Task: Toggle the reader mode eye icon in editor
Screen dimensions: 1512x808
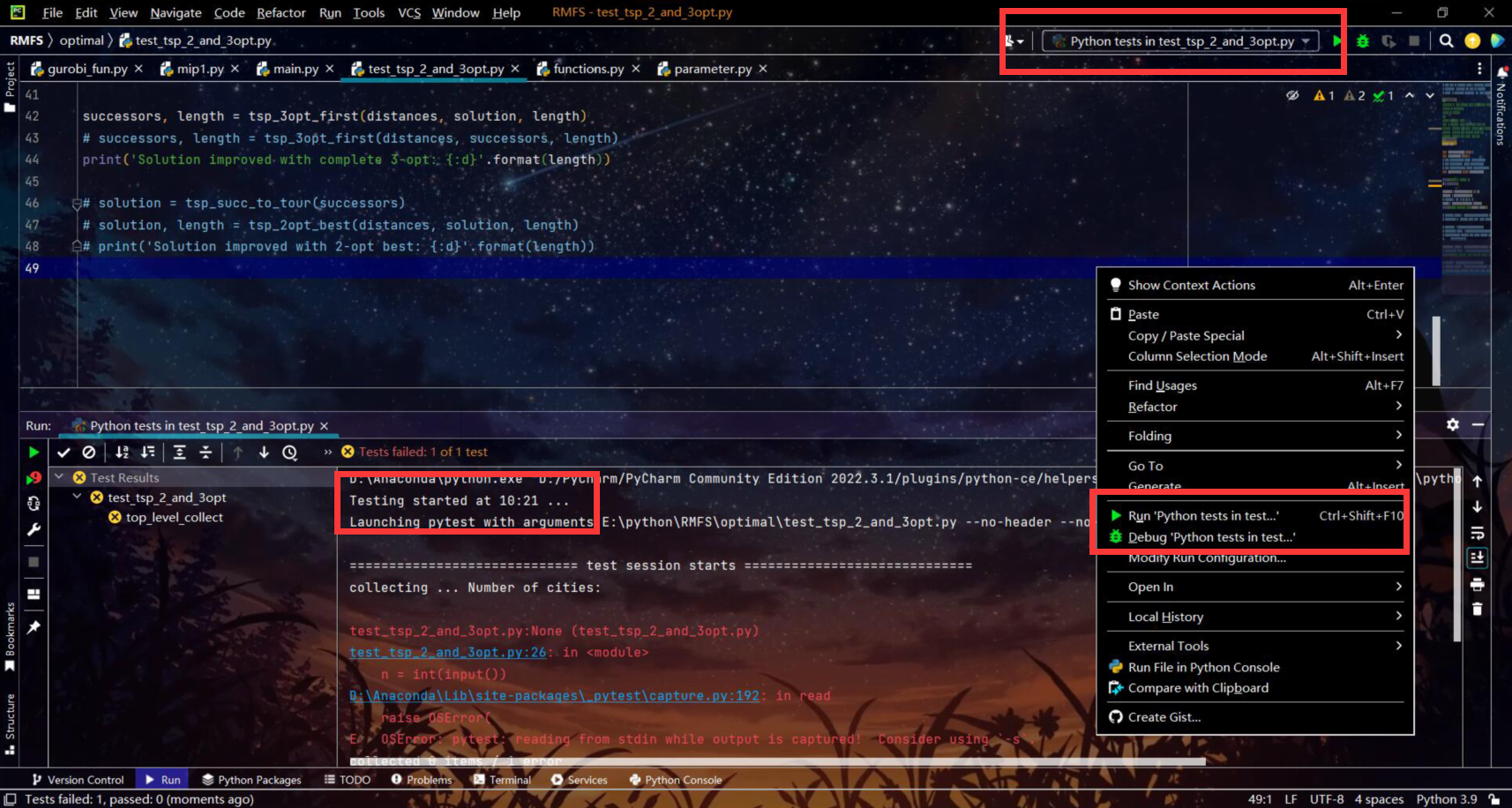Action: pos(1292,95)
